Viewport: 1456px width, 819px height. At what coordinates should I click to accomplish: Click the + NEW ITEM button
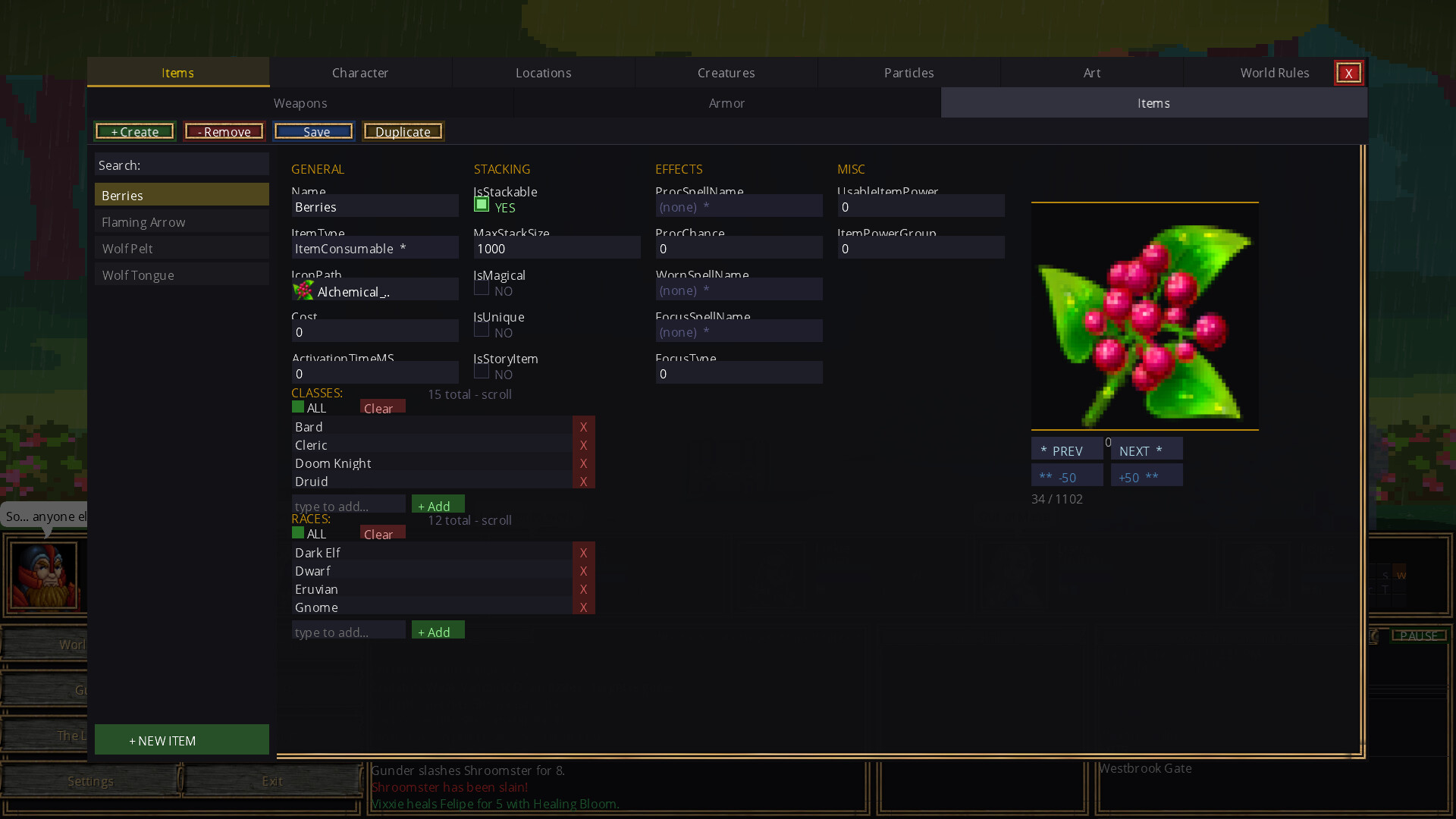point(182,740)
